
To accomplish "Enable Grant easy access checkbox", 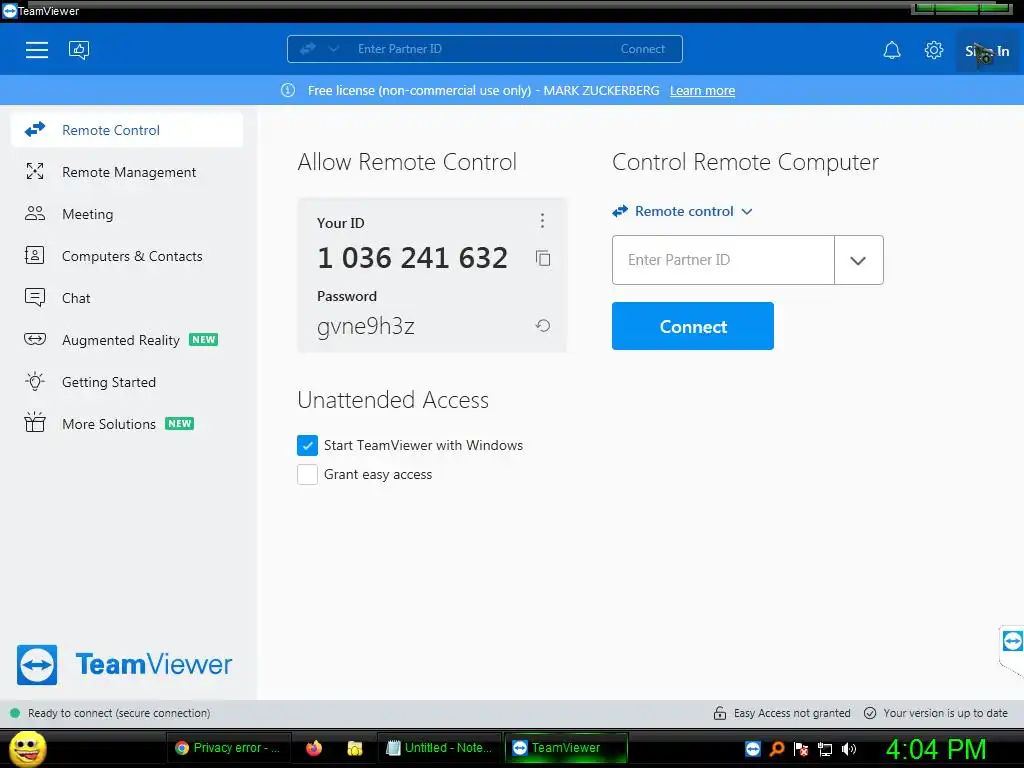I will [x=307, y=475].
